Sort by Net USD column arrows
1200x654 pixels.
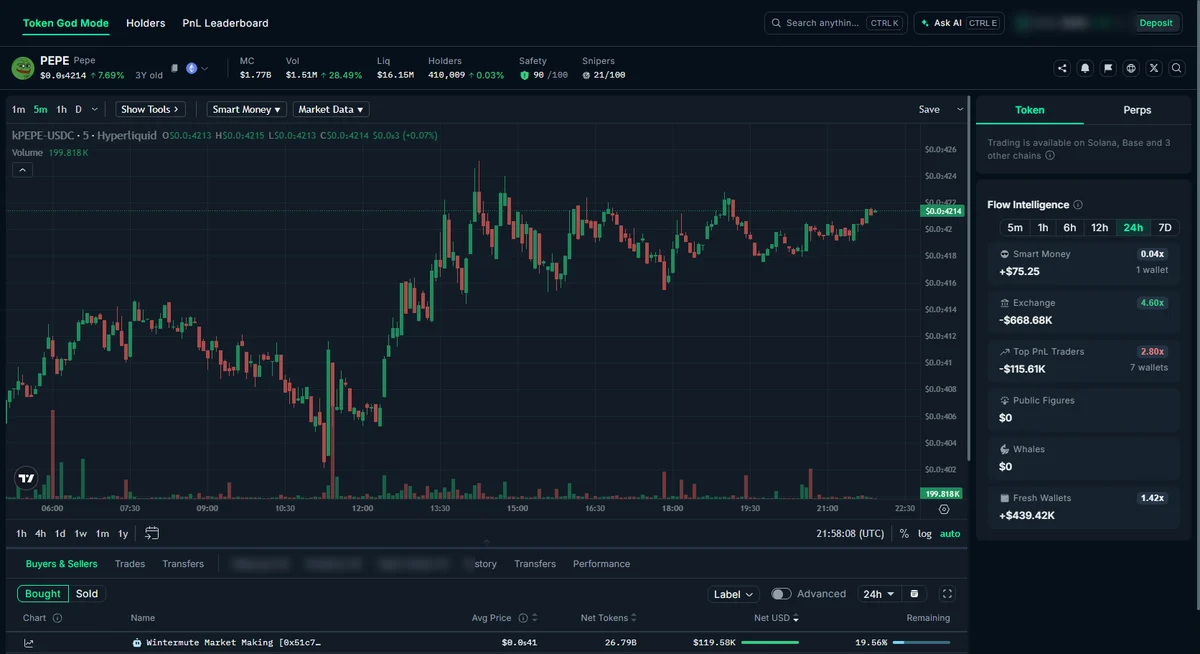795,618
